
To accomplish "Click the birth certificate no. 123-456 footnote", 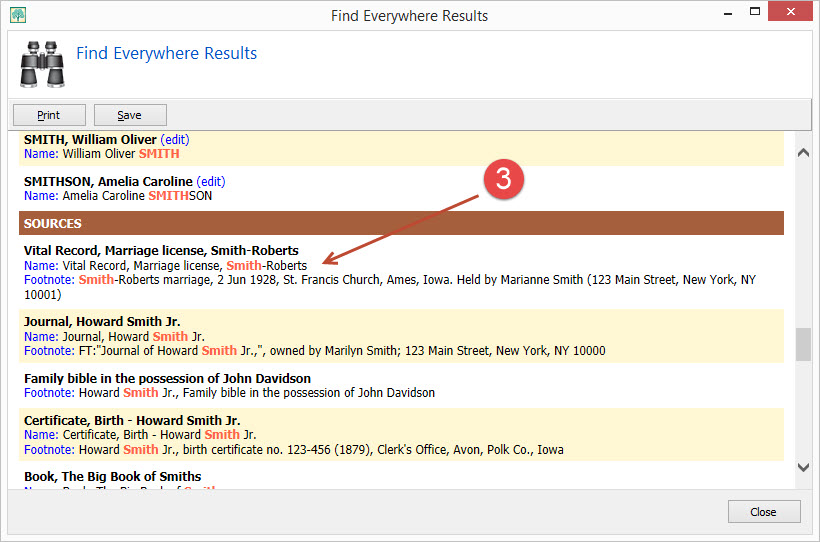I will (x=293, y=449).
